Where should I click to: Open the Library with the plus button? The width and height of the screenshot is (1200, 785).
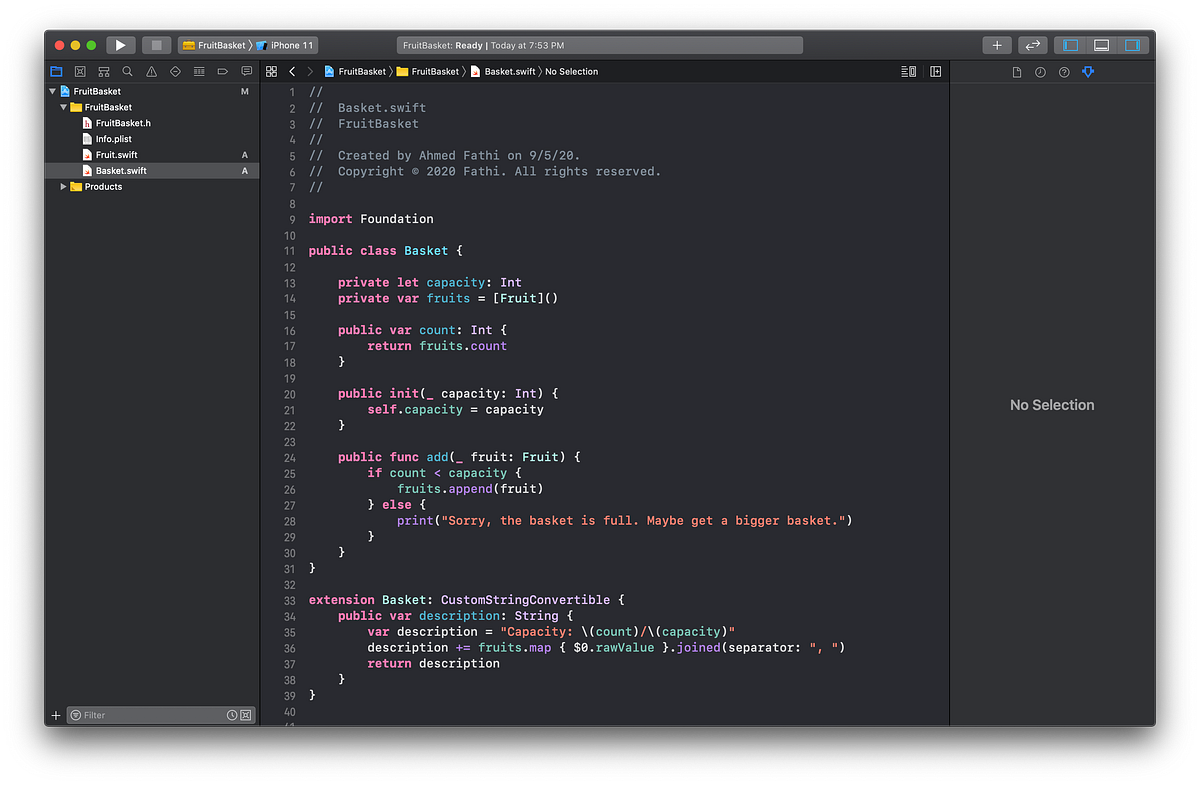point(996,44)
